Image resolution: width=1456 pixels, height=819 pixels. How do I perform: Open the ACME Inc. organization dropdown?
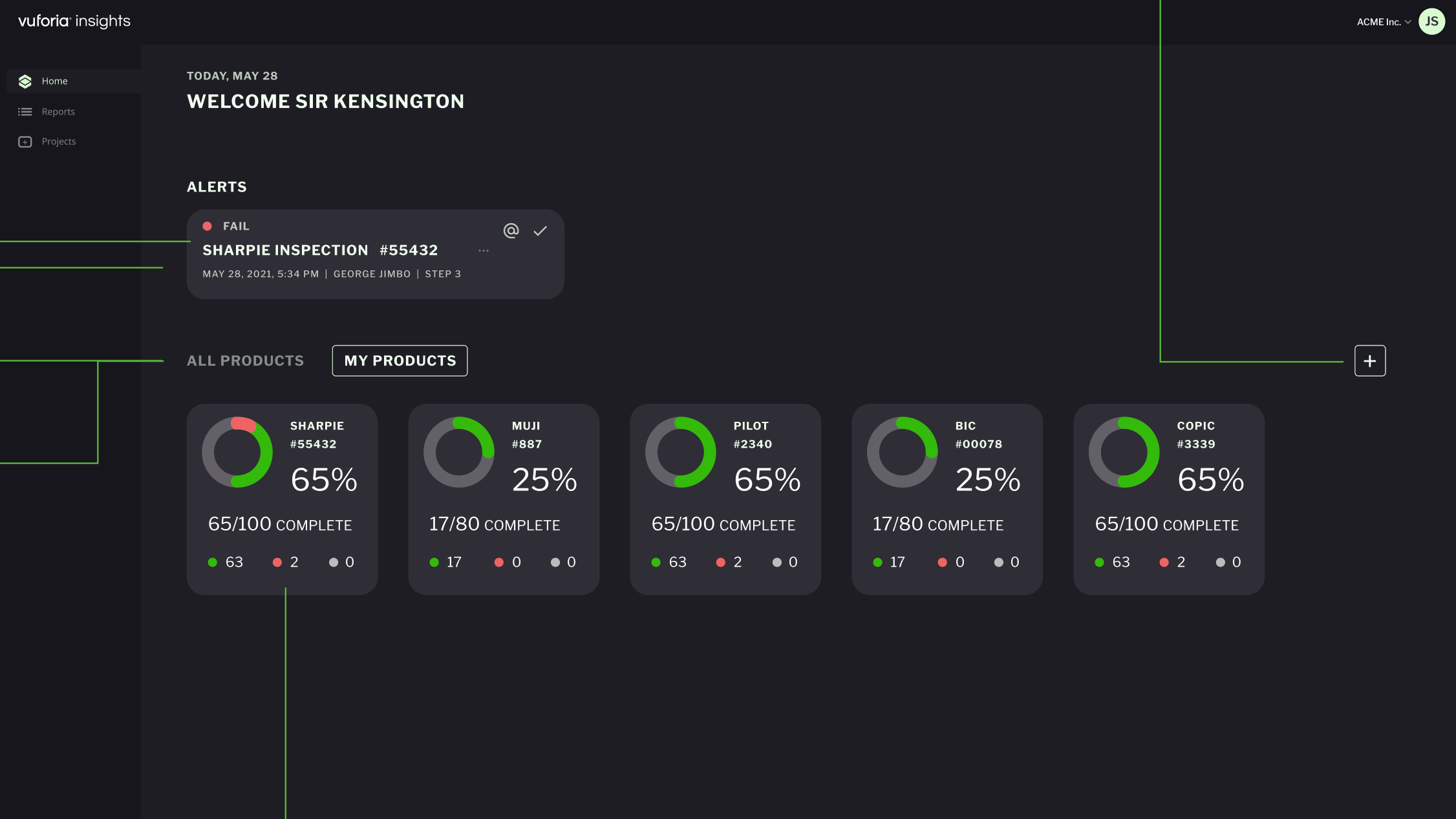[1384, 22]
